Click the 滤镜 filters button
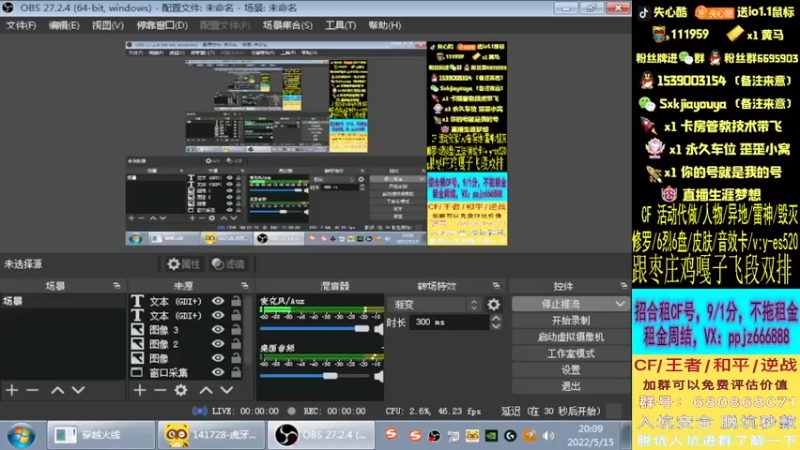The height and width of the screenshot is (450, 800). pos(228,264)
